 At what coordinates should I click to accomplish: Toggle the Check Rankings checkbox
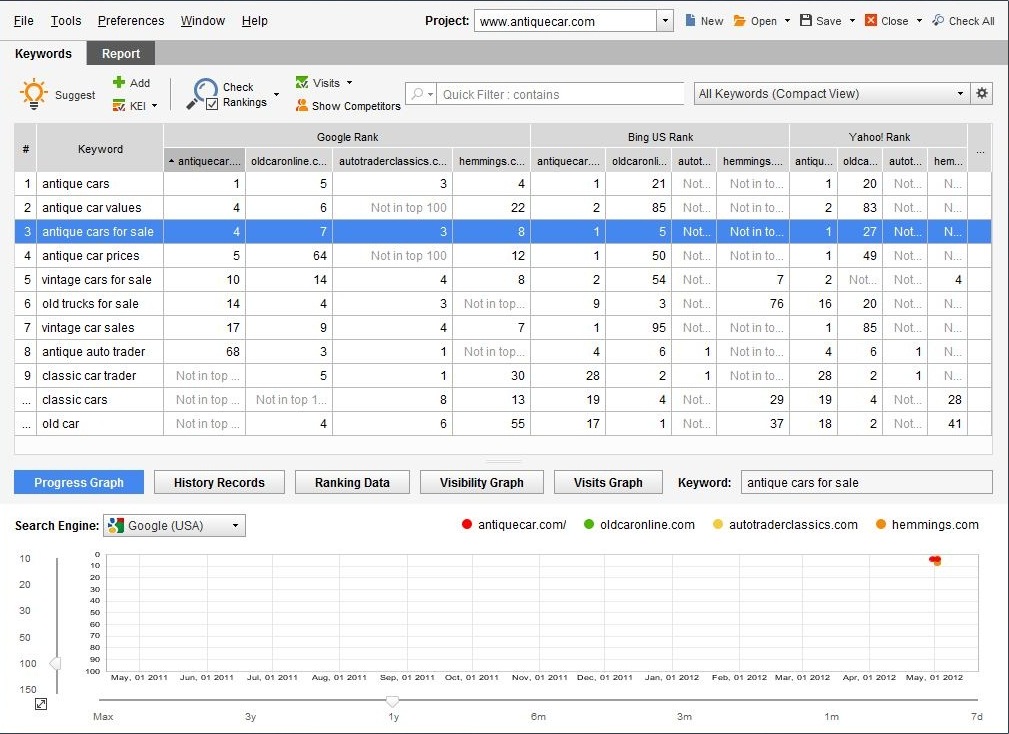[x=212, y=104]
